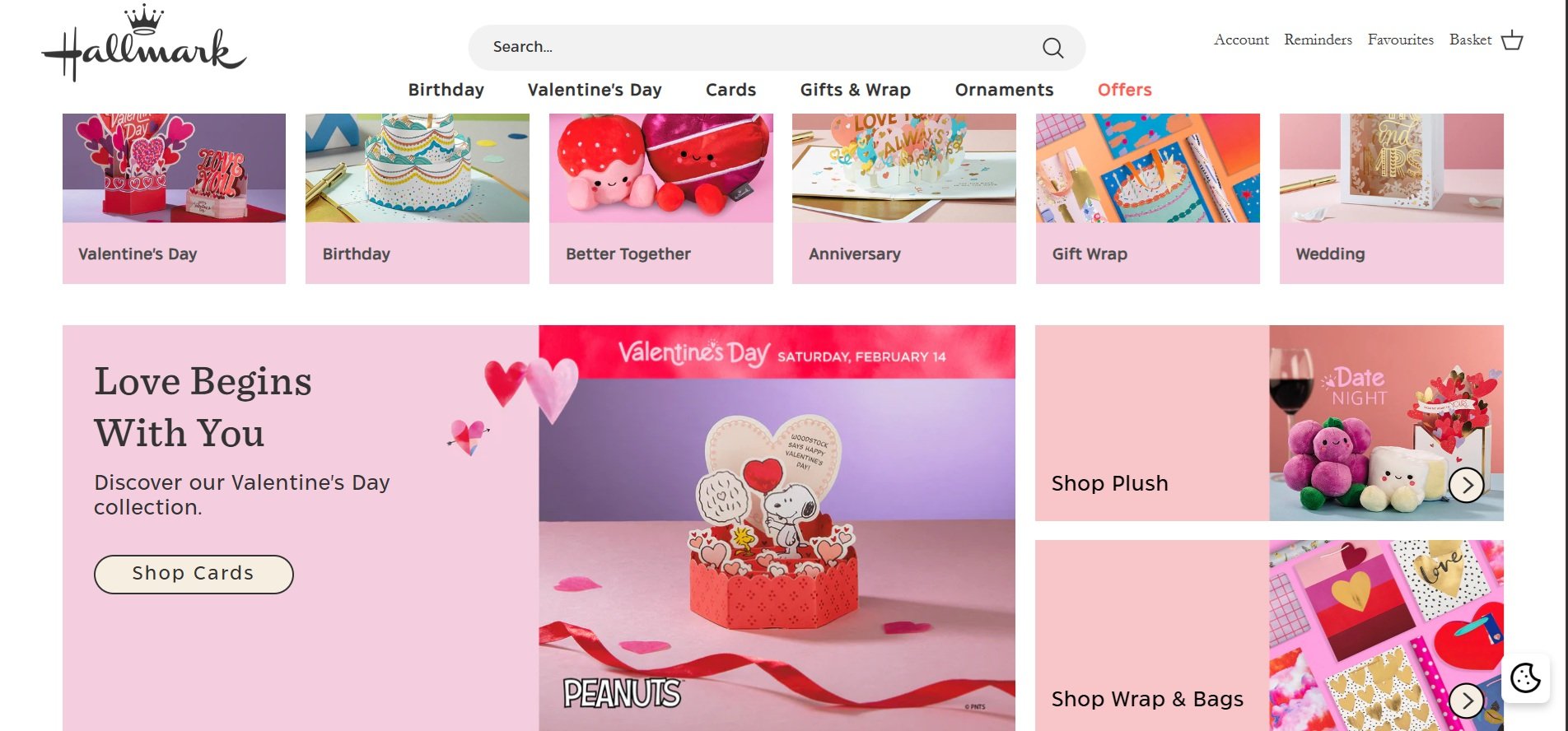Expand the Cards navigation menu
1568x731 pixels.
730,90
